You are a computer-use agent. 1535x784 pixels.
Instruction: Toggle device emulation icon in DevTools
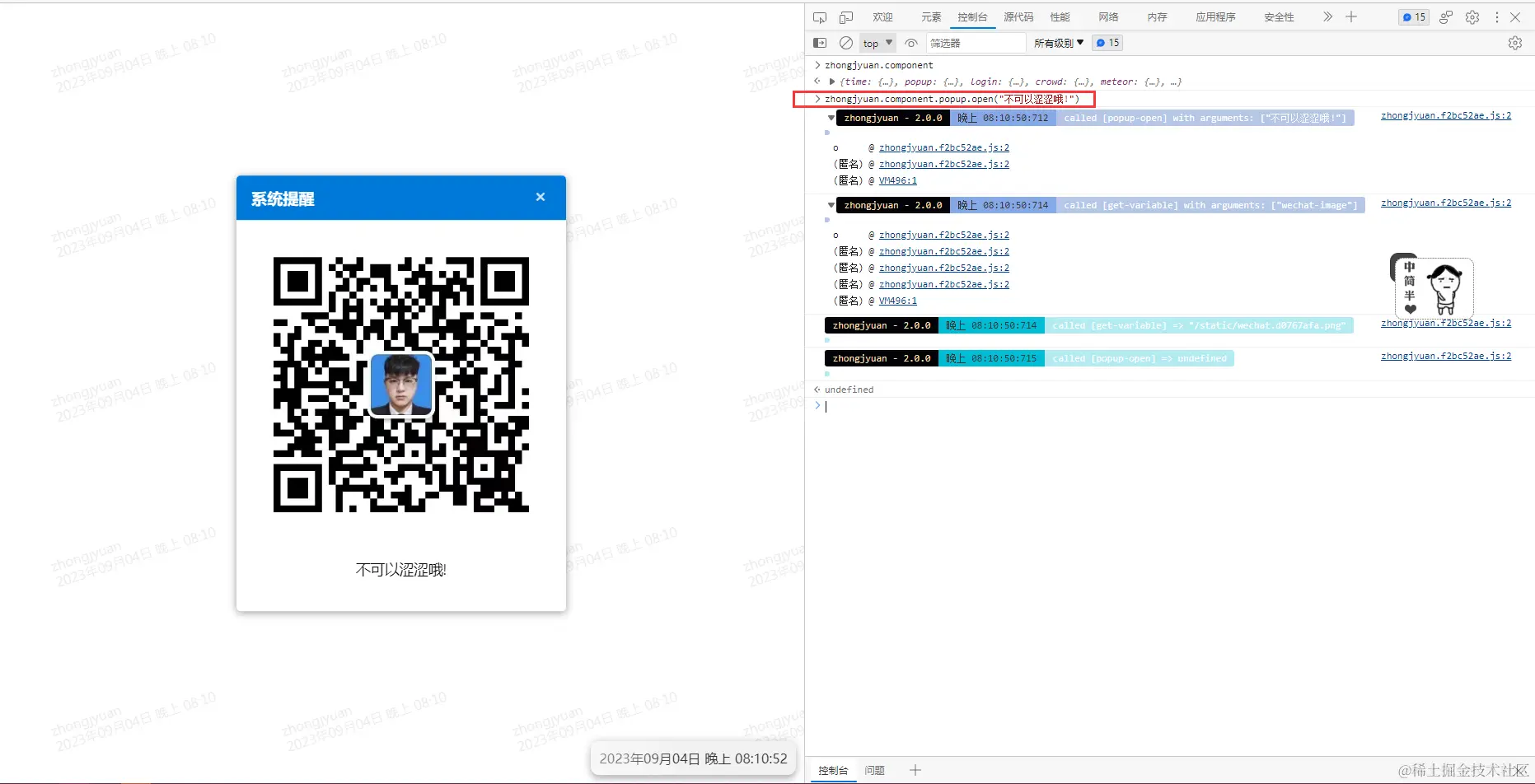pos(846,17)
